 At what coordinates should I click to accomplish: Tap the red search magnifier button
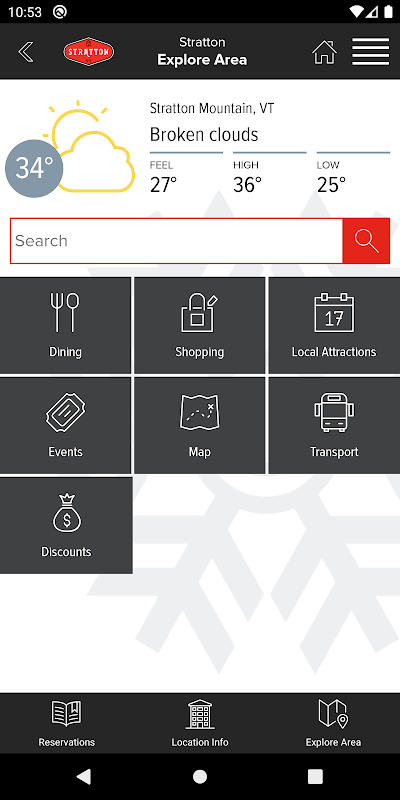coord(366,241)
